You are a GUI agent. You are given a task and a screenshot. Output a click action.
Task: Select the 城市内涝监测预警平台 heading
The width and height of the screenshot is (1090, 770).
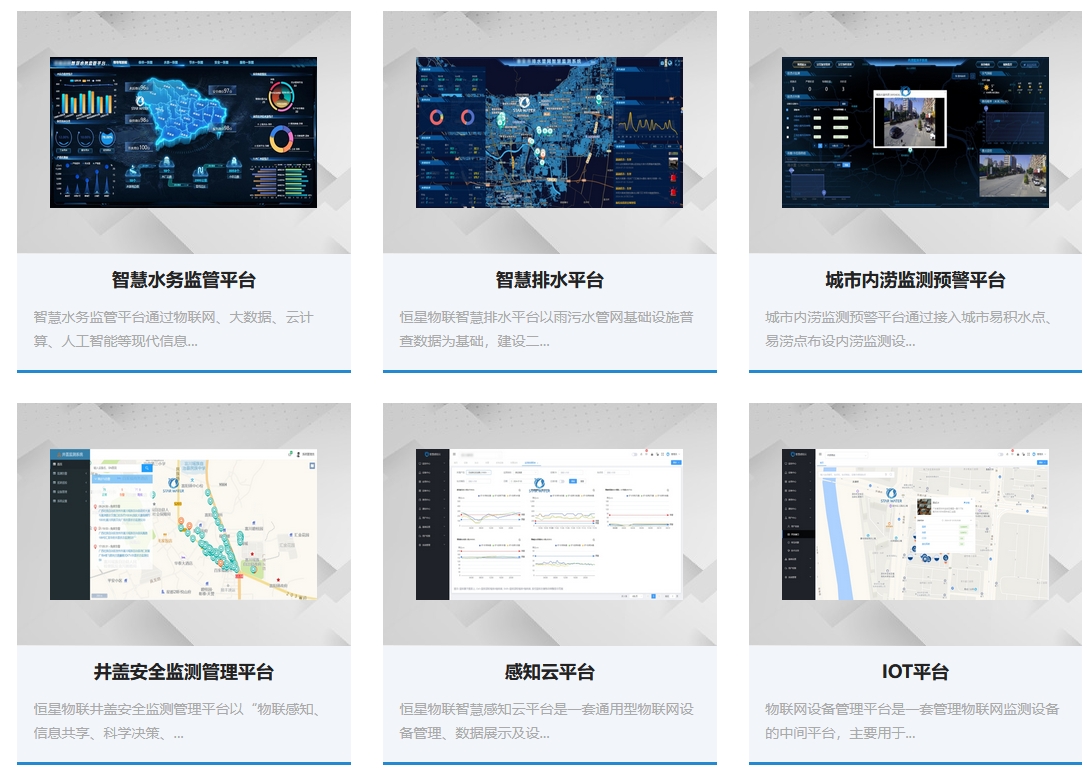coord(915,280)
